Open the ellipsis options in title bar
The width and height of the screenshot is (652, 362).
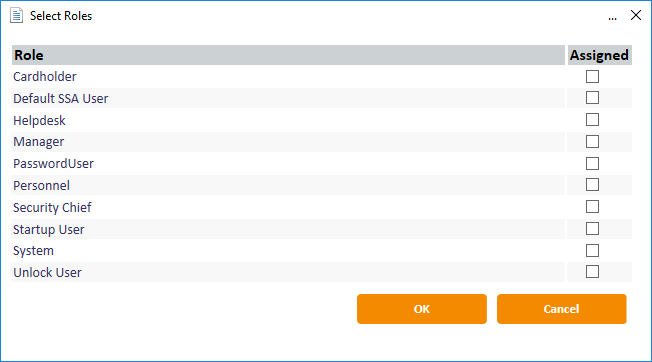coord(612,17)
